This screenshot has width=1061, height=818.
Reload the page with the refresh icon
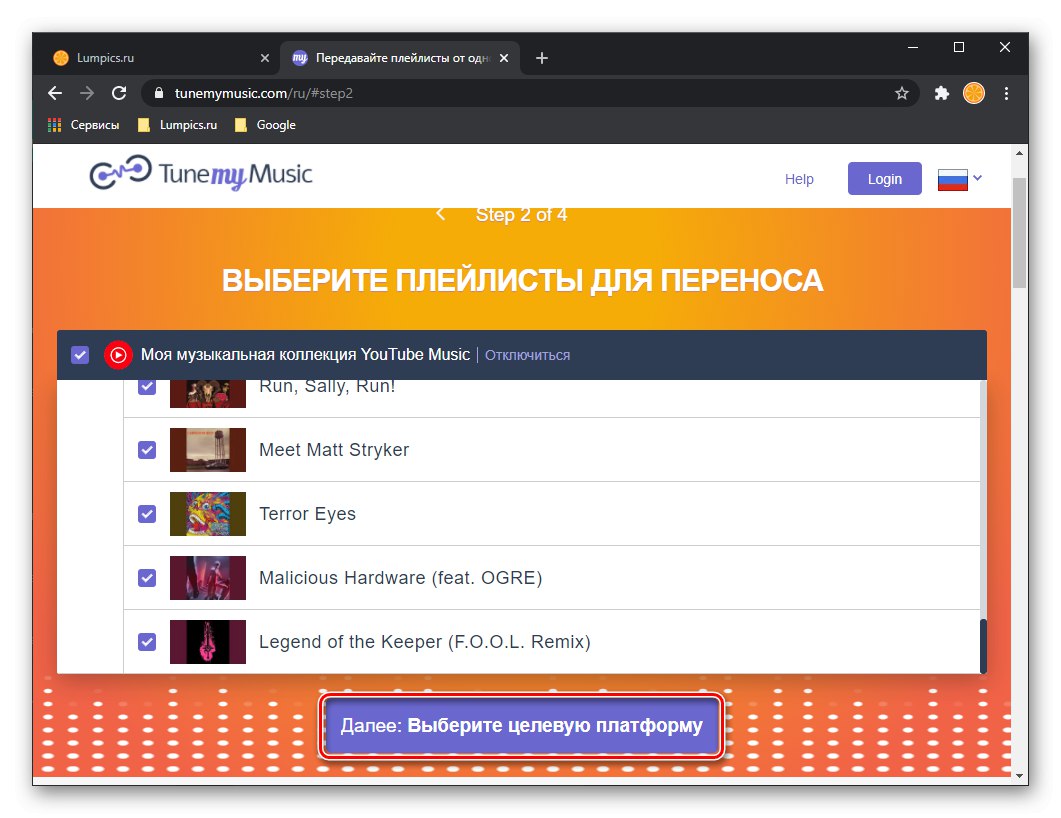[119, 93]
